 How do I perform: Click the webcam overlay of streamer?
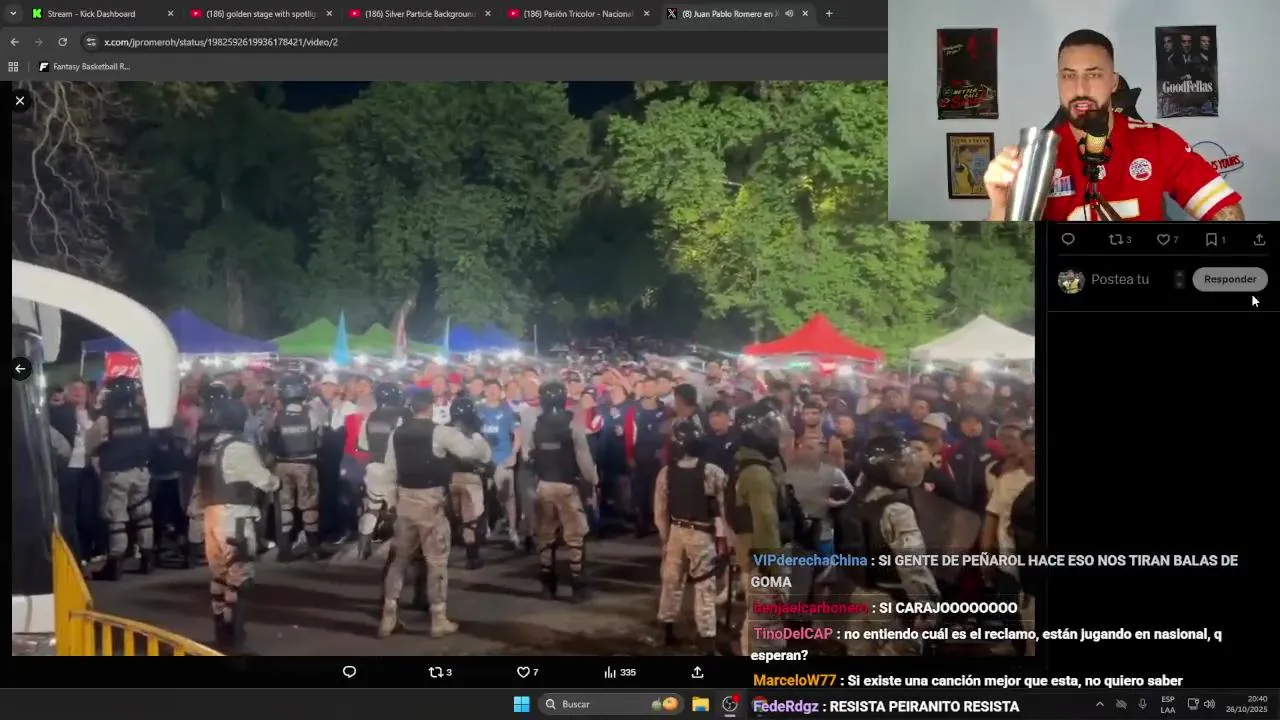[1084, 110]
